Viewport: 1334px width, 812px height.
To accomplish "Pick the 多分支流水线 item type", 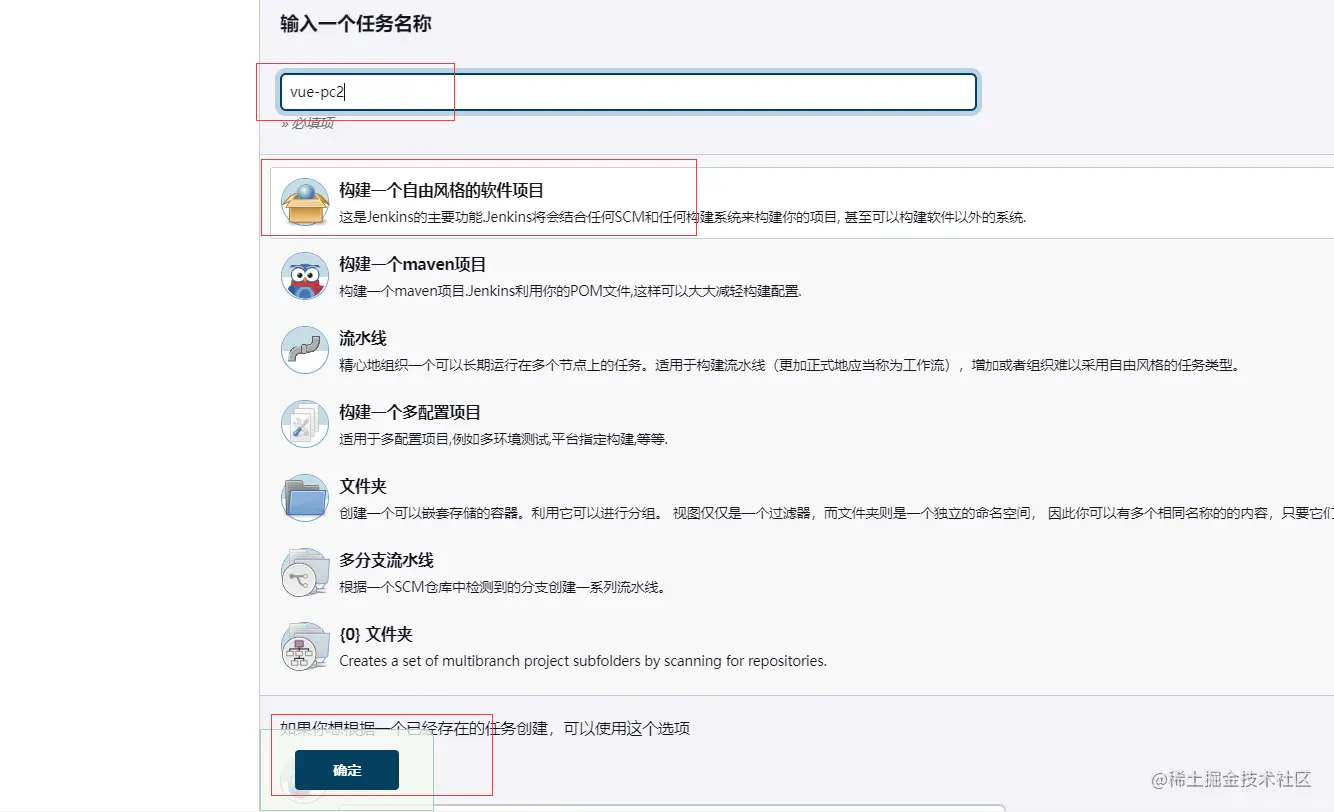I will click(x=386, y=560).
